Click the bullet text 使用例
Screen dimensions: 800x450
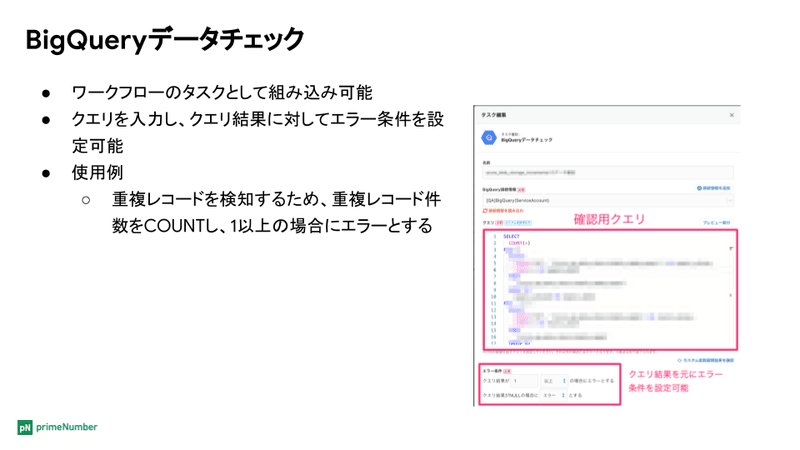coord(97,172)
